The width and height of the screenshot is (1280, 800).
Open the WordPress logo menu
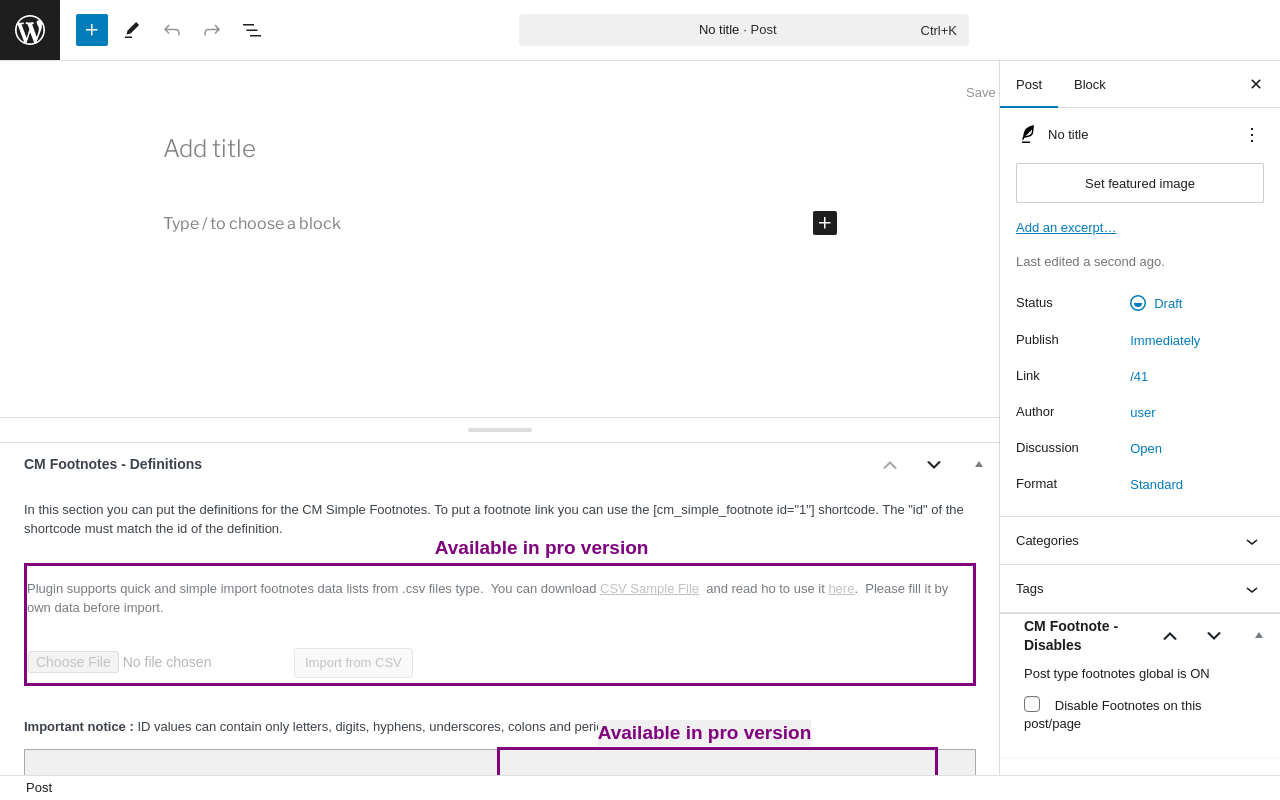pyautogui.click(x=30, y=30)
